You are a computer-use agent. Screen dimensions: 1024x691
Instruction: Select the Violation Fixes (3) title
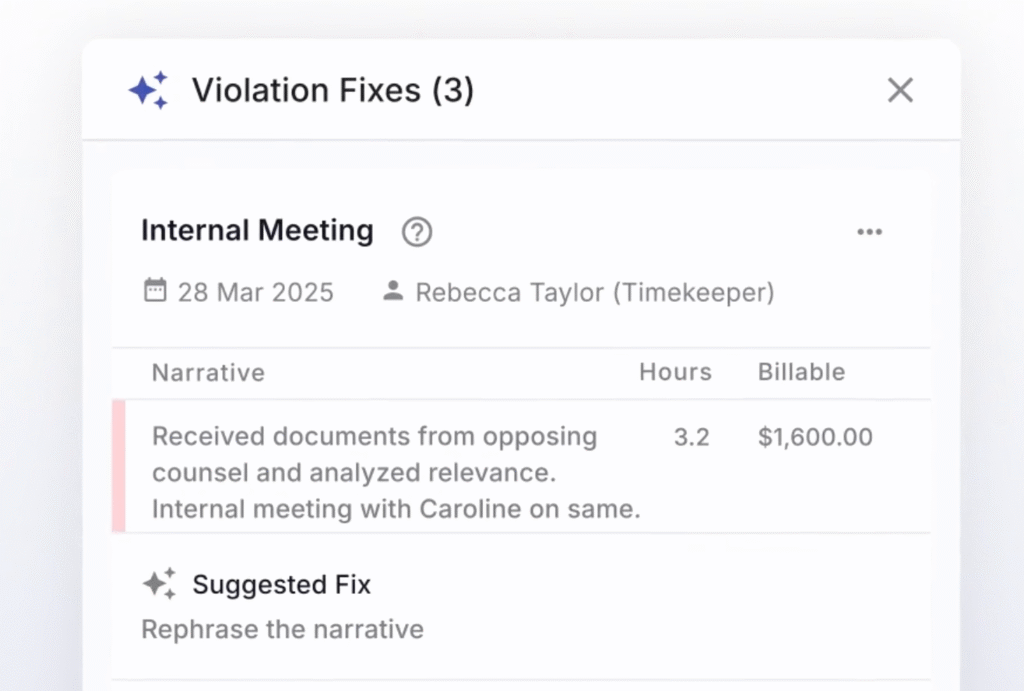[x=332, y=91]
